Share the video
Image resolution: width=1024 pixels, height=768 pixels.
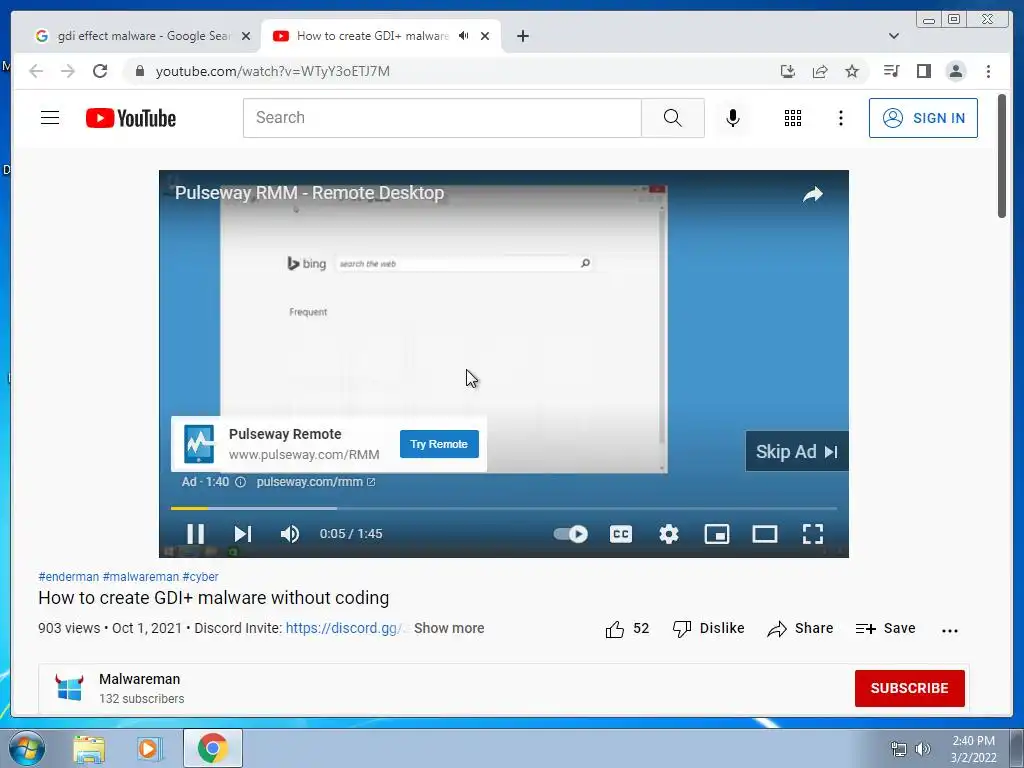tap(801, 628)
